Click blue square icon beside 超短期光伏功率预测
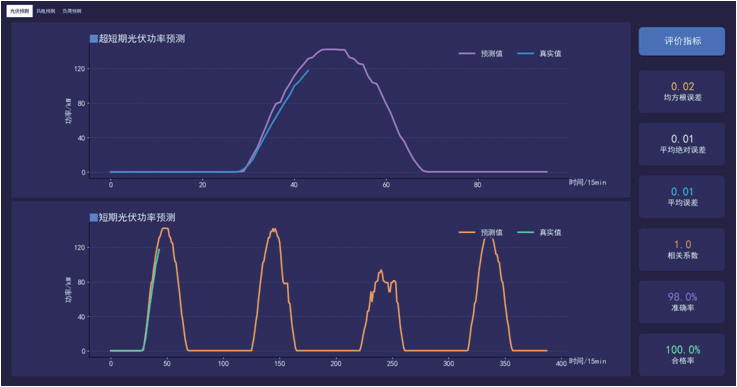This screenshot has height=387, width=737. point(94,39)
